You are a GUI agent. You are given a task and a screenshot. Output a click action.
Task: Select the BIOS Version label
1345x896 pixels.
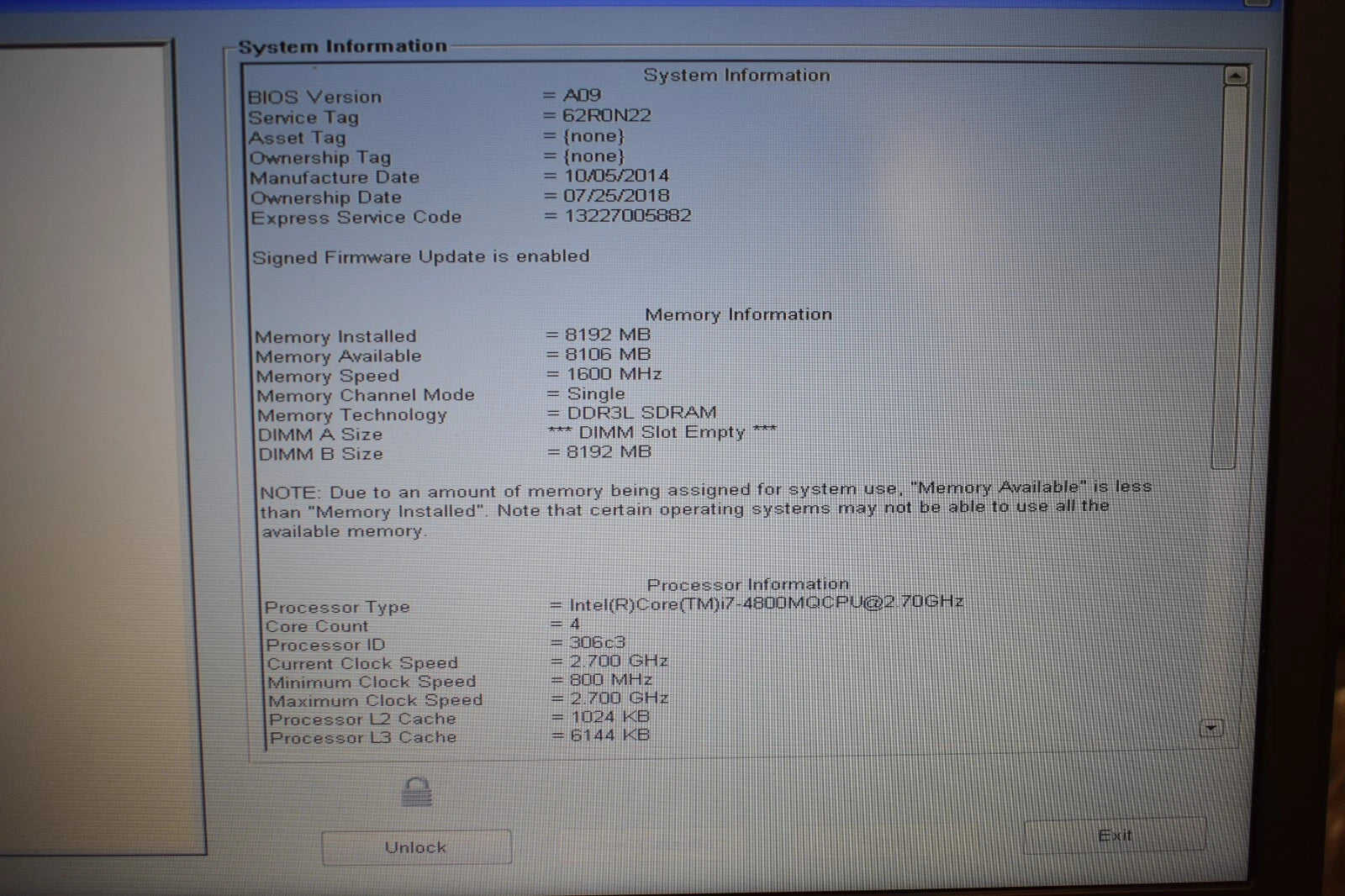(x=314, y=98)
